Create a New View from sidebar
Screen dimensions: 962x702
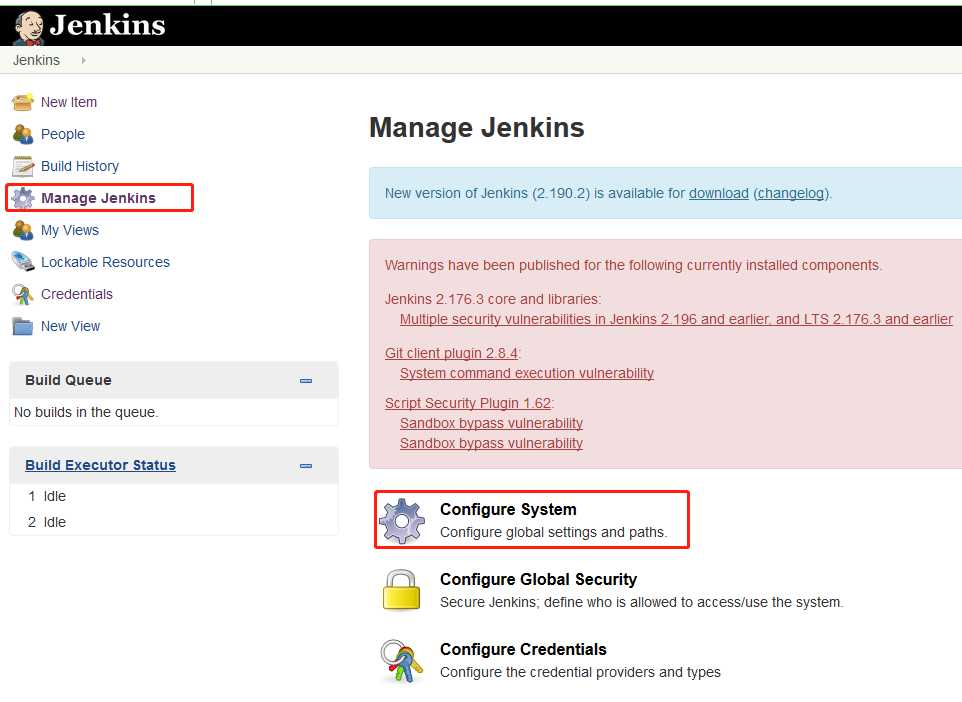(x=71, y=326)
